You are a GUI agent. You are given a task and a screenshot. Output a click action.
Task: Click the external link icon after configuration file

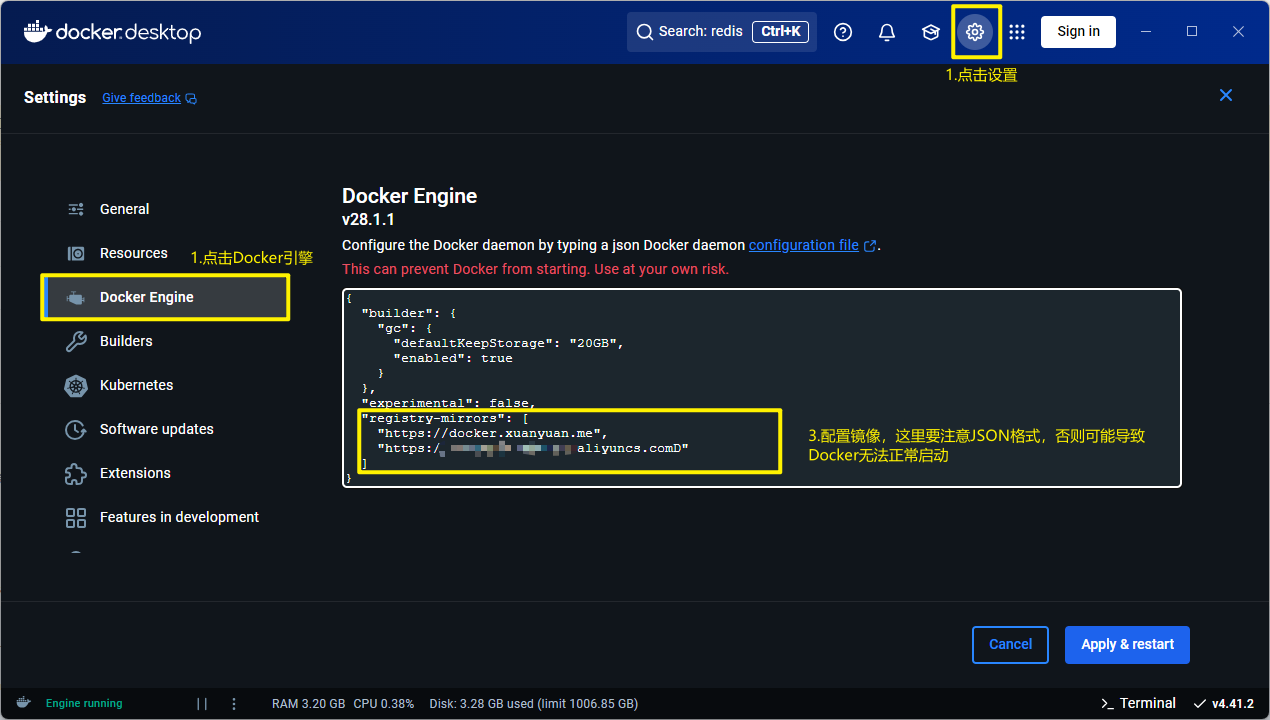coord(870,246)
